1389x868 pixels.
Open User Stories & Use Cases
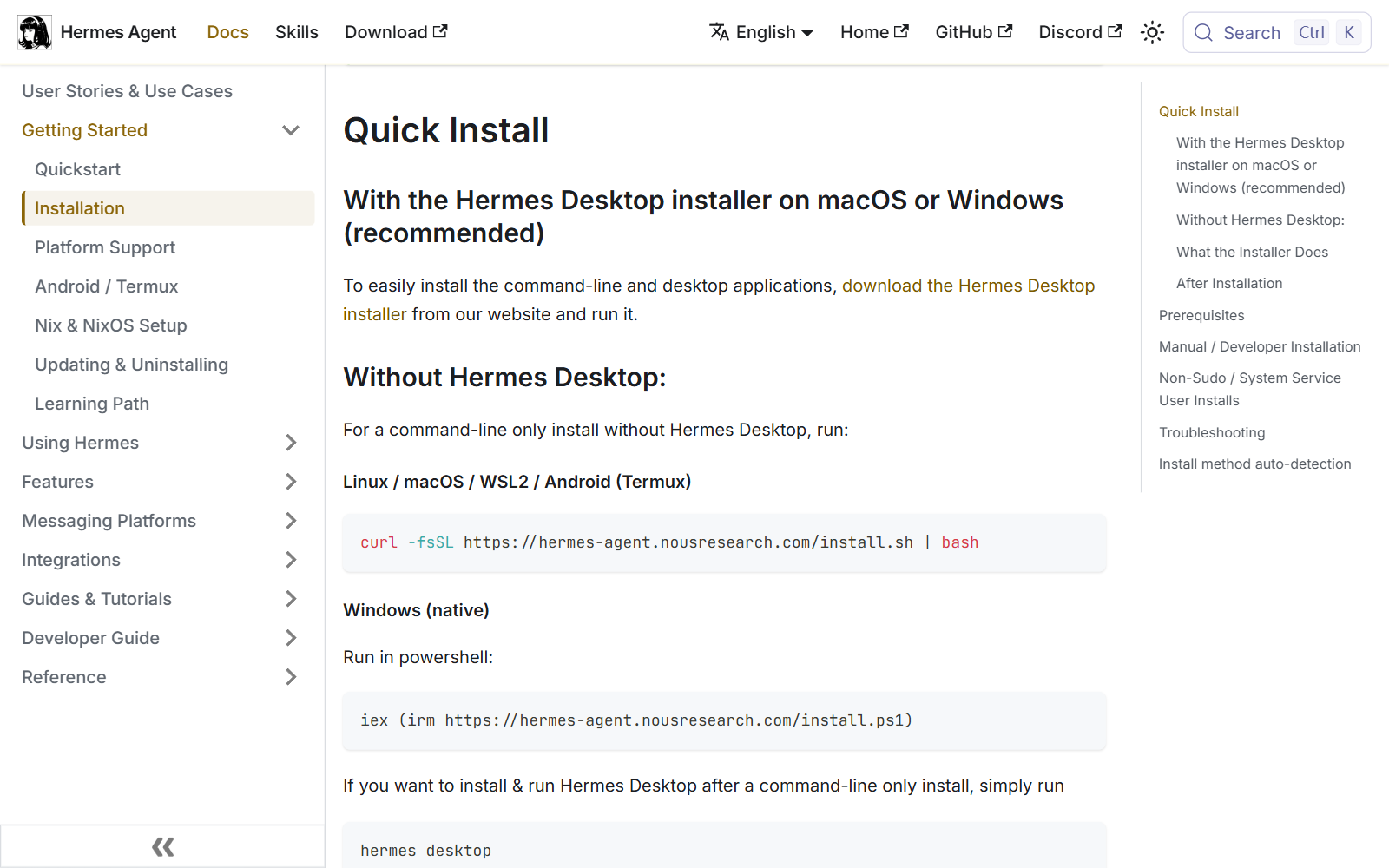coord(127,91)
